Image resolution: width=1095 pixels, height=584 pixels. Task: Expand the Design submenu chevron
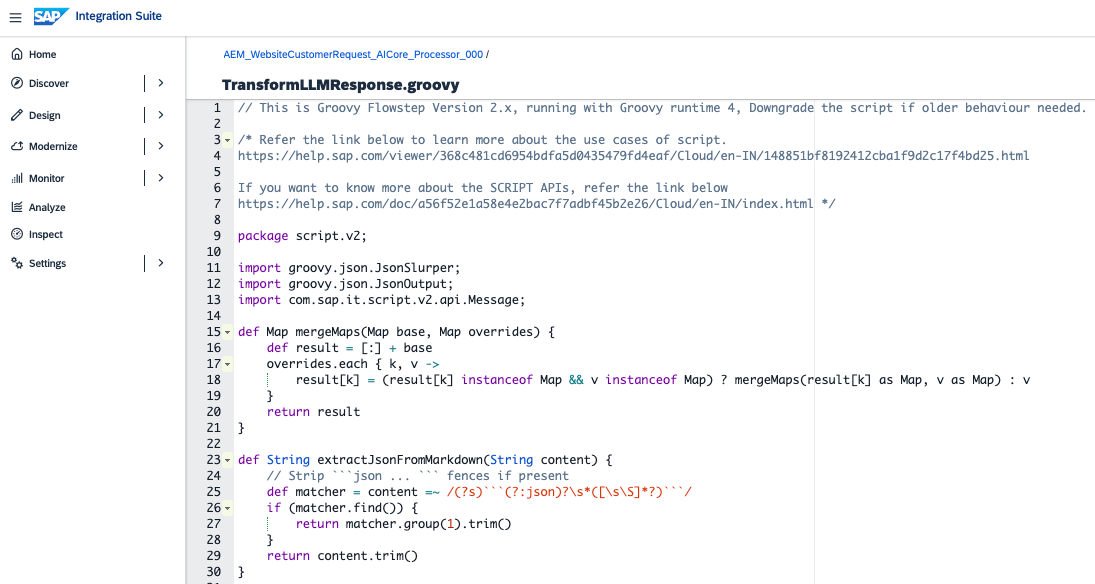coord(161,115)
